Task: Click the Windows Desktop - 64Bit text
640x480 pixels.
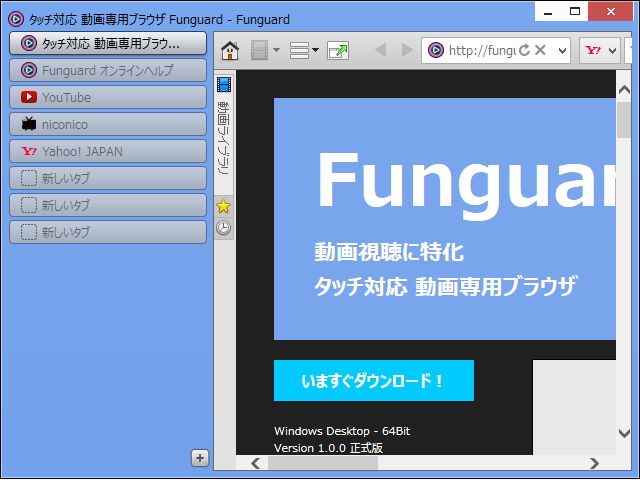Action: 342,431
